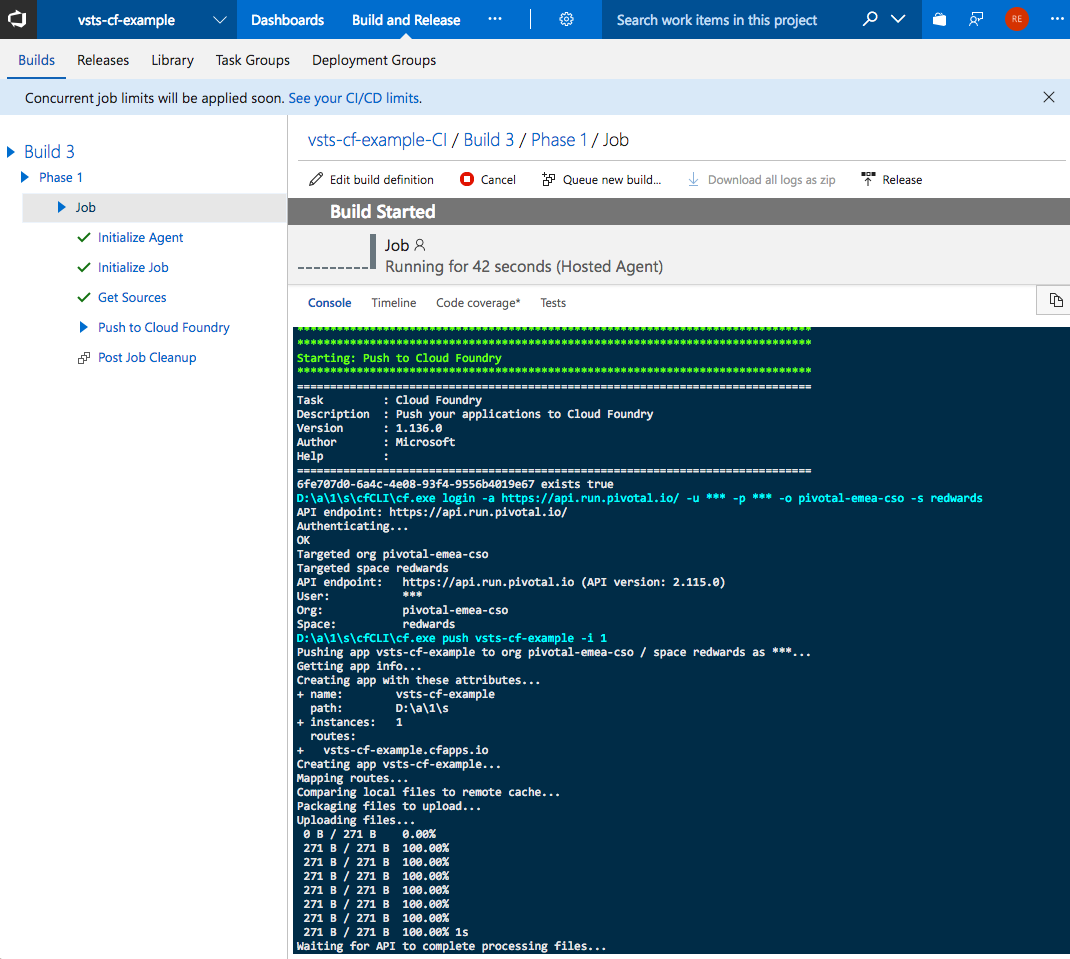Switch to the Releases tab
This screenshot has height=959, width=1070.
[x=103, y=60]
